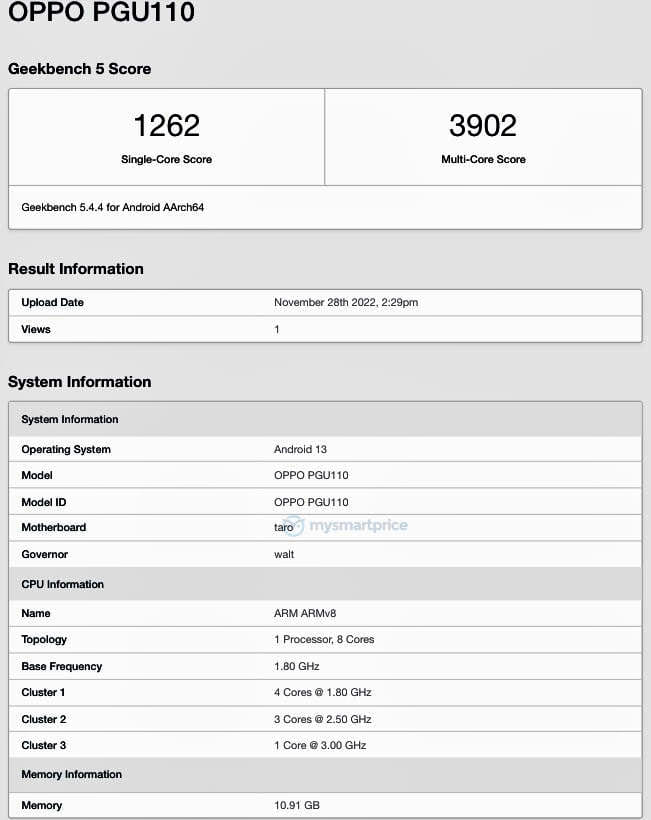This screenshot has width=651, height=820.
Task: Click the CPU Name label
Action: 36,613
